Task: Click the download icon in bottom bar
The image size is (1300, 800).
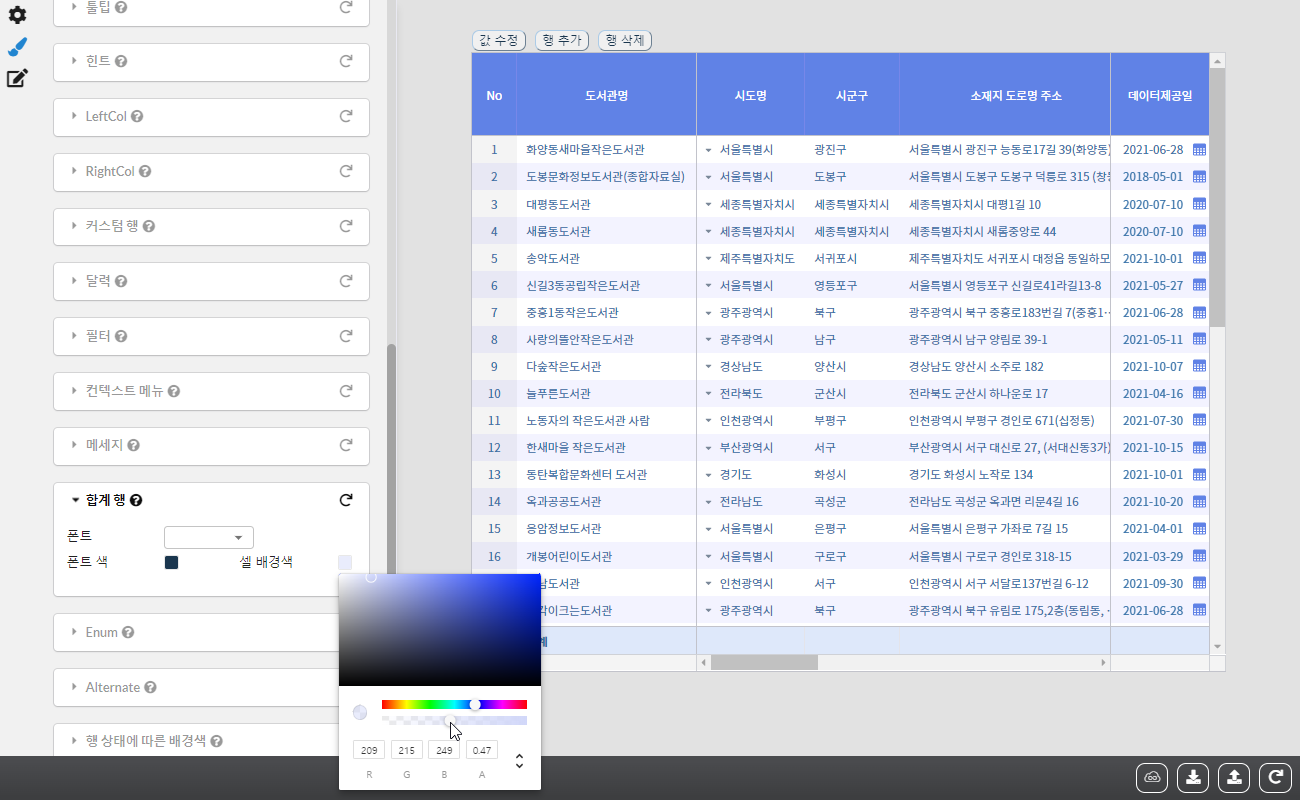Action: [x=1193, y=777]
